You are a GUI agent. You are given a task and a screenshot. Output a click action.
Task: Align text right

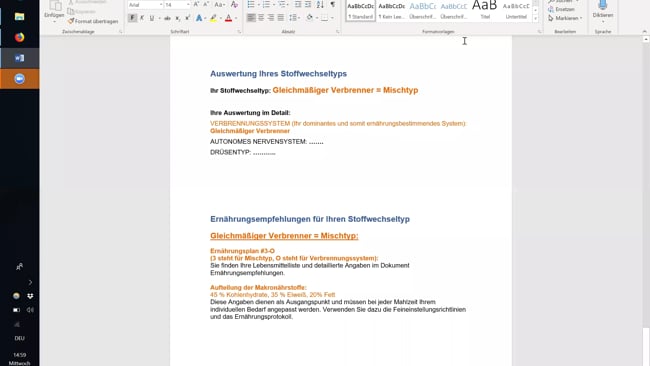pos(271,18)
